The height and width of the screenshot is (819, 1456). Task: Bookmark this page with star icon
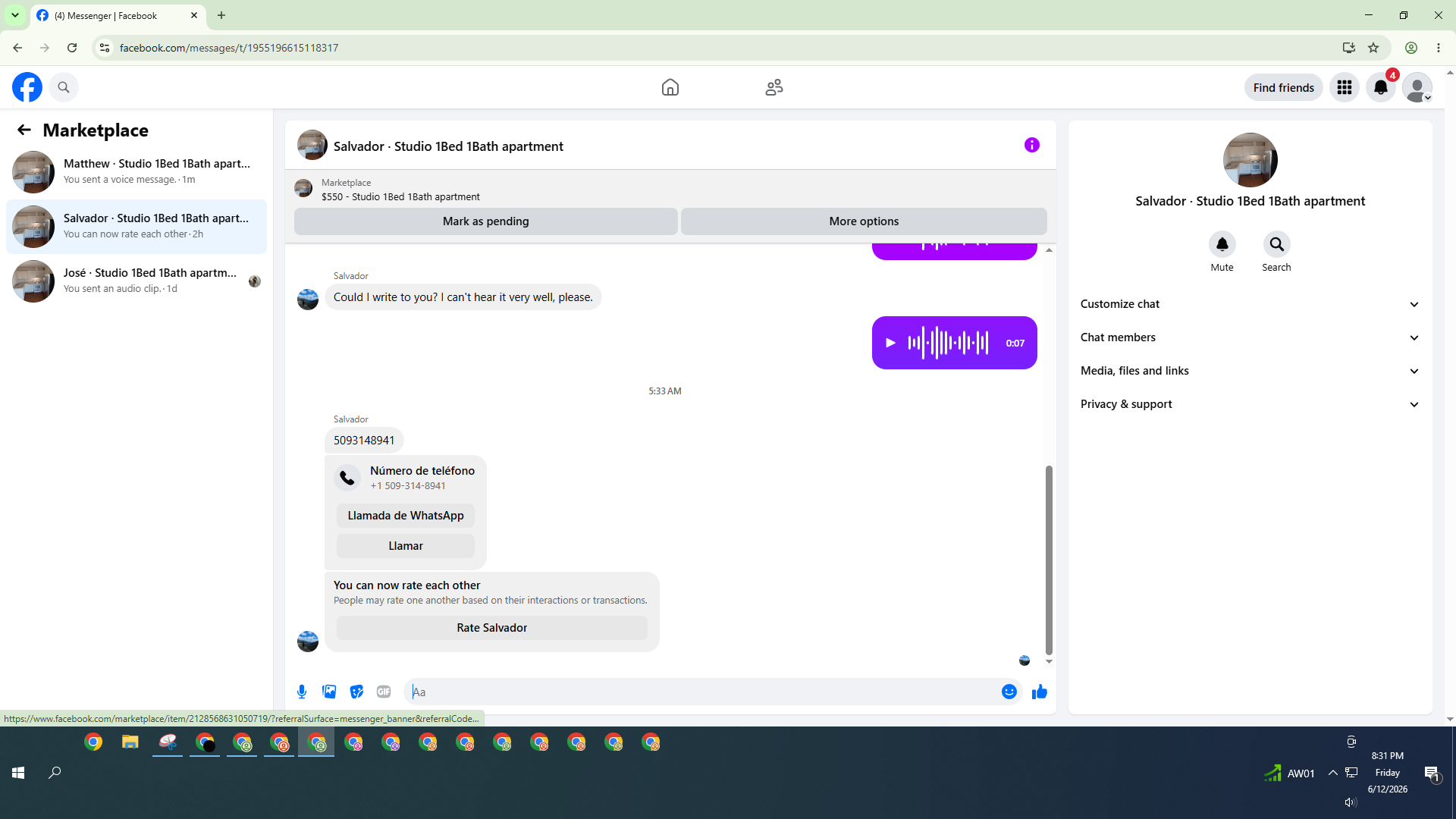coord(1373,48)
